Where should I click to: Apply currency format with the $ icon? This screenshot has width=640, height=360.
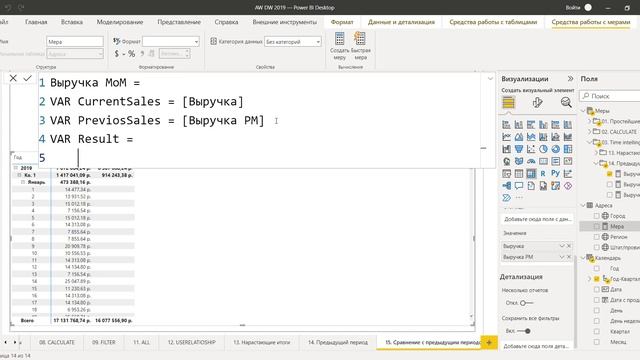pos(117,53)
